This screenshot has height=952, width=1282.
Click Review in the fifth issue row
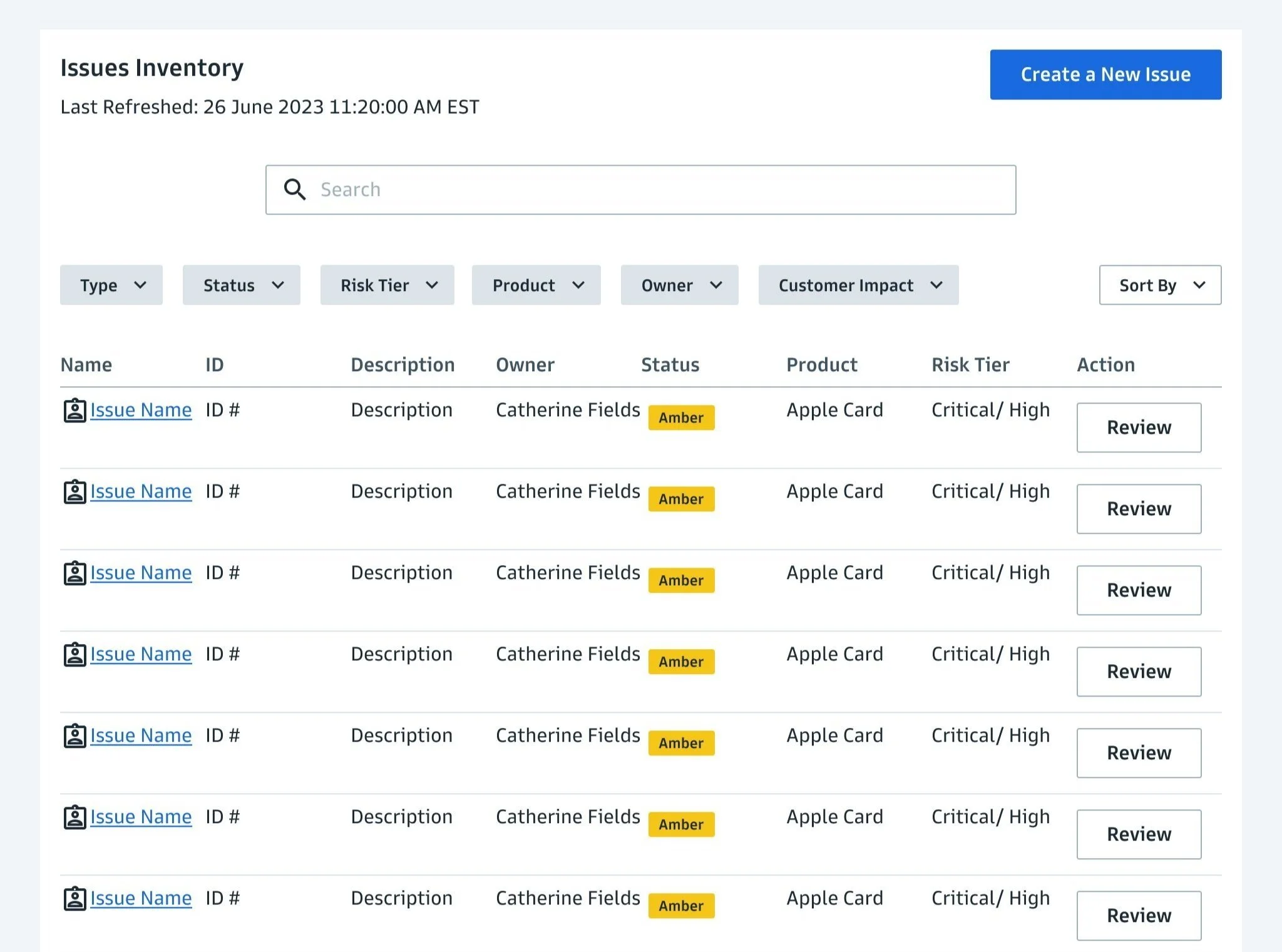(1139, 753)
